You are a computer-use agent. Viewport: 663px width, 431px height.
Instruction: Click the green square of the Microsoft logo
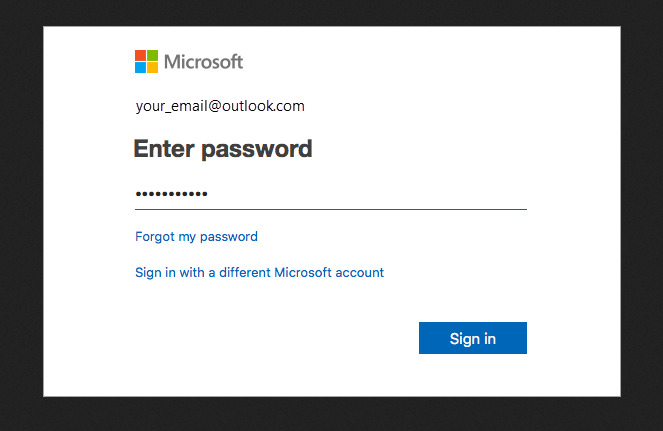[x=153, y=55]
